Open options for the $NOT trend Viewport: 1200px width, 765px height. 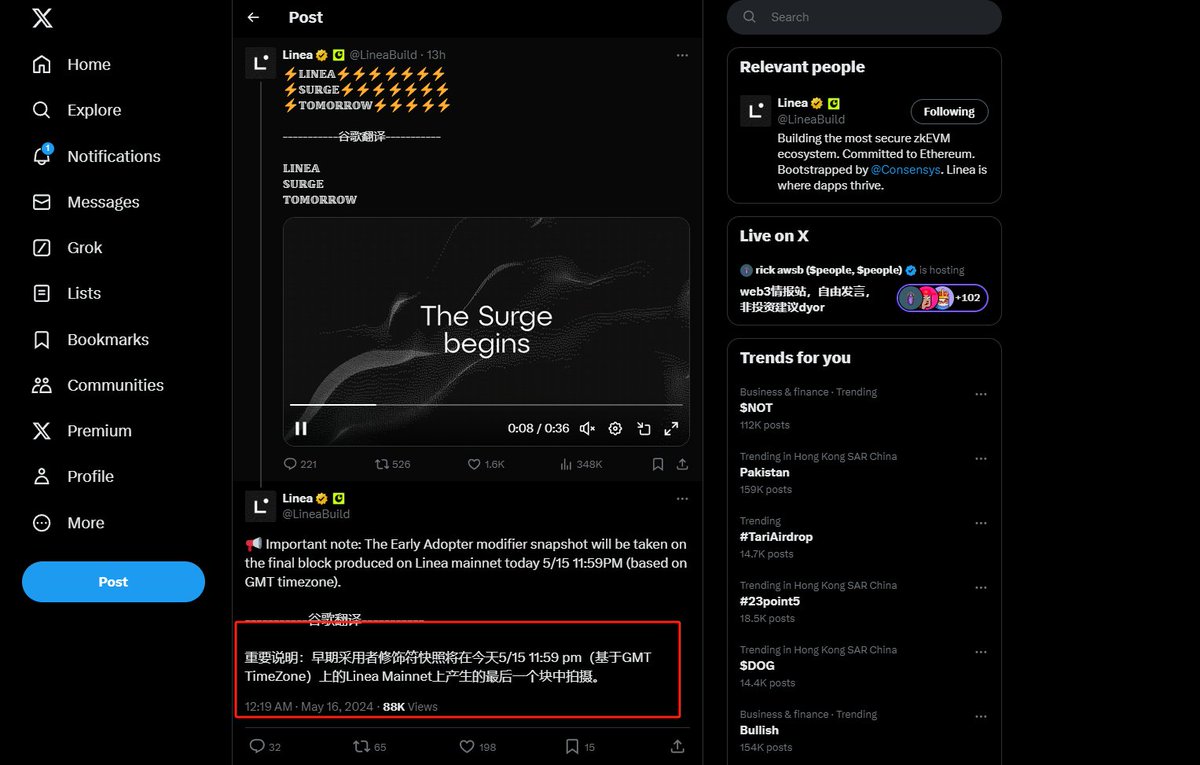[981, 394]
